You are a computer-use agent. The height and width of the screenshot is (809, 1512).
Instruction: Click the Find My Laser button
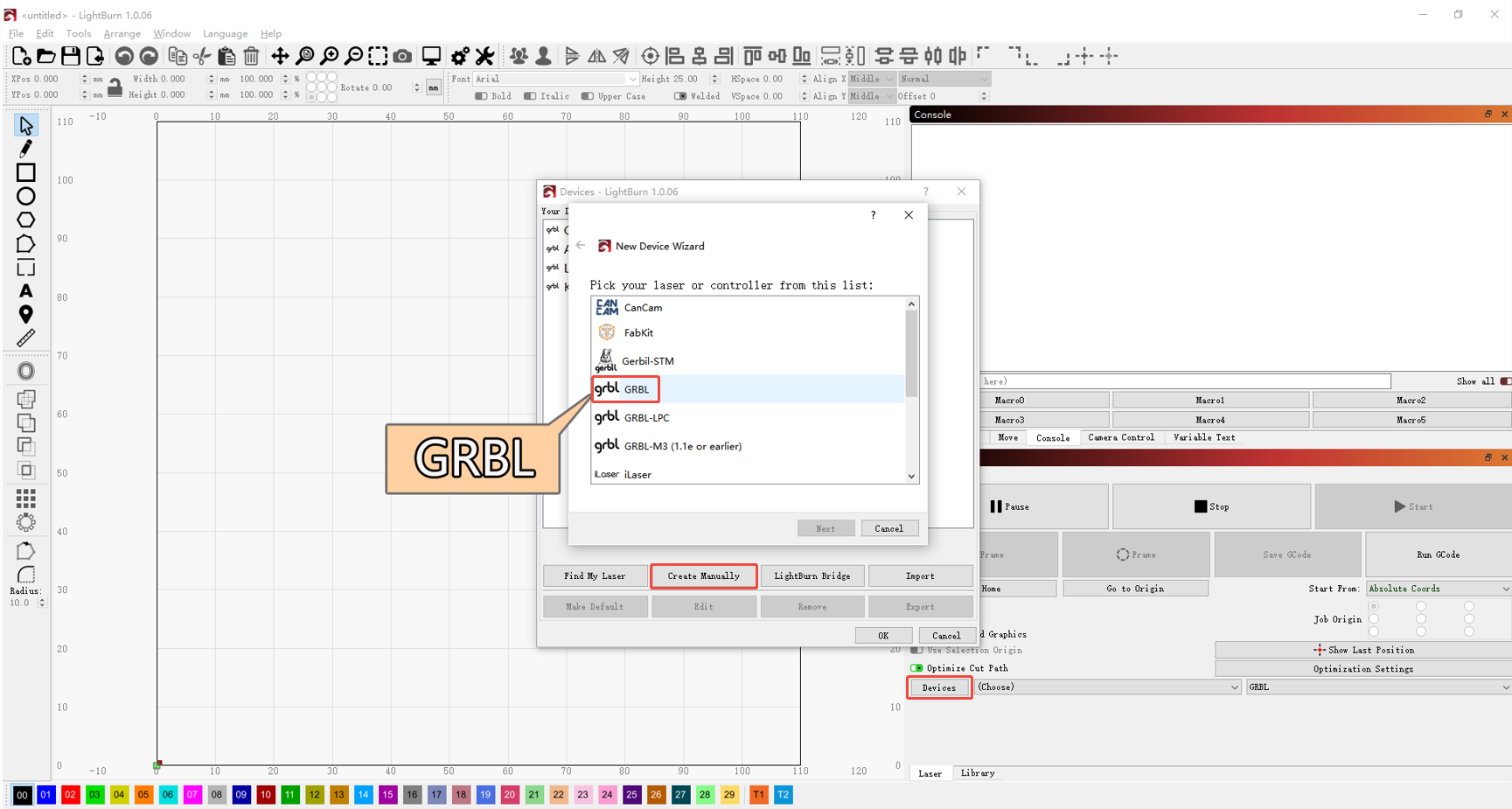click(595, 575)
